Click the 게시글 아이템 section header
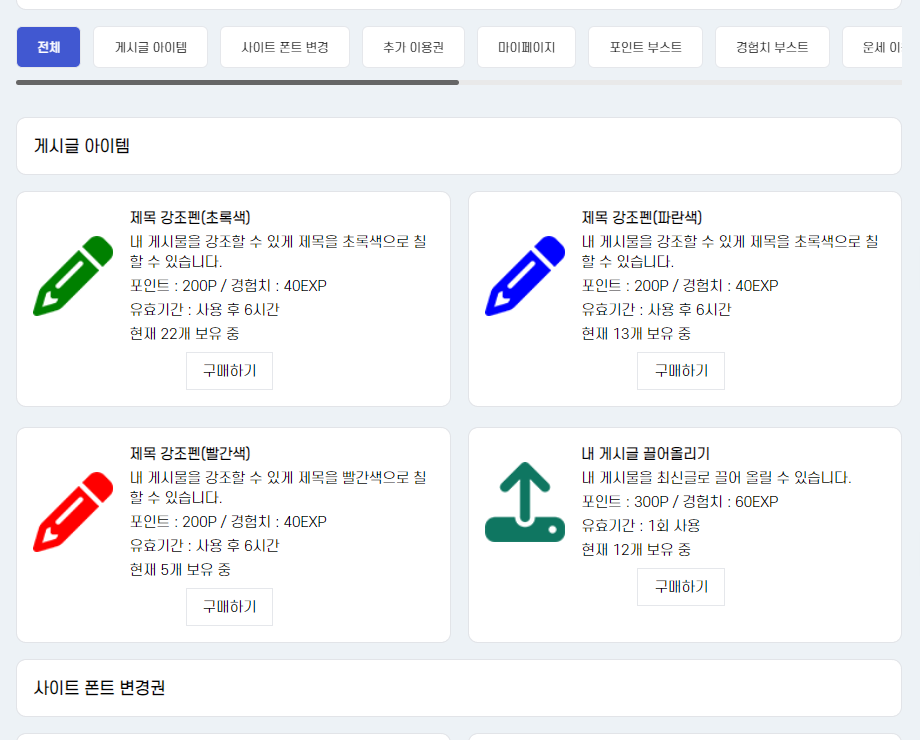This screenshot has width=920, height=740. 82,146
